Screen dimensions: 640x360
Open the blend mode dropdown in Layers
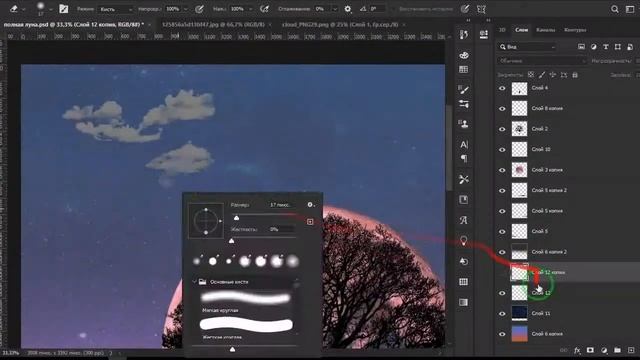[542, 61]
